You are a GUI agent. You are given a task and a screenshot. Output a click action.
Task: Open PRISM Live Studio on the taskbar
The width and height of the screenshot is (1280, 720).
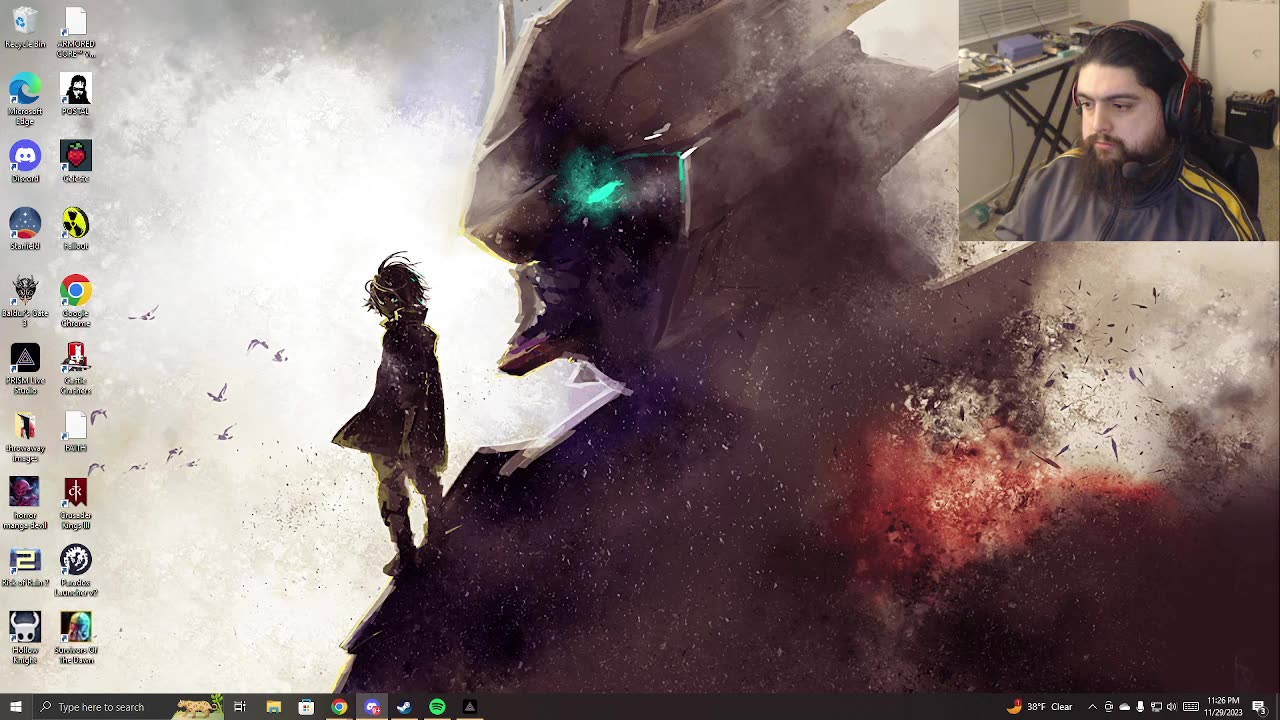470,707
